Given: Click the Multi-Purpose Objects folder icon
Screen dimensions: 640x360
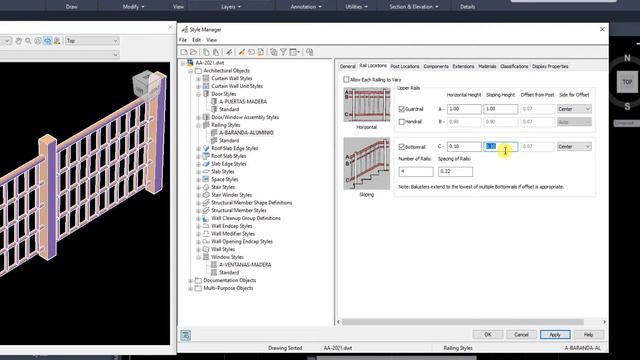Looking at the screenshot, I should coord(198,288).
